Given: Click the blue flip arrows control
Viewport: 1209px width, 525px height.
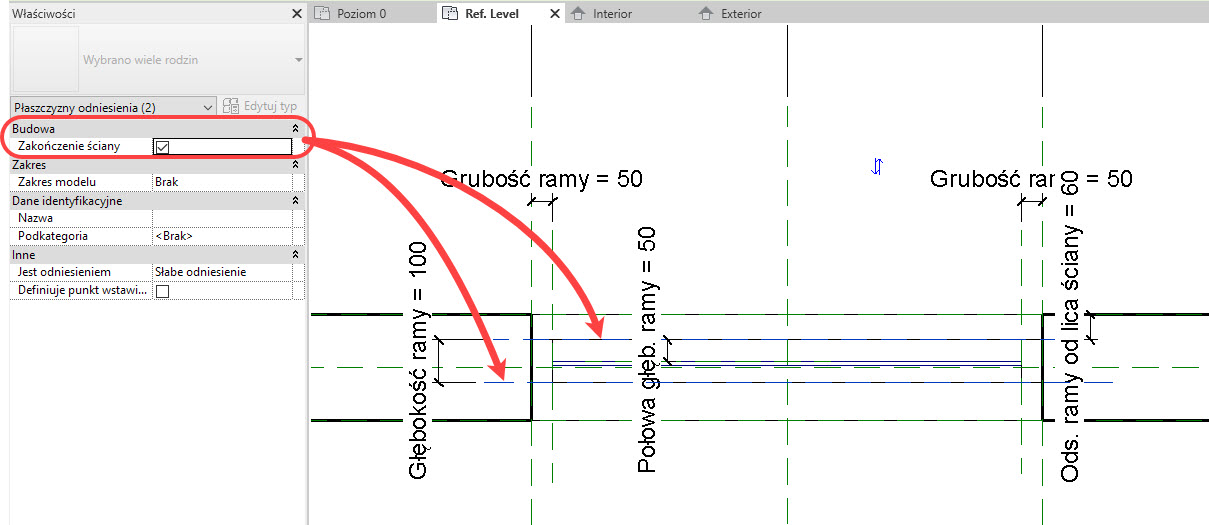Looking at the screenshot, I should (x=877, y=166).
